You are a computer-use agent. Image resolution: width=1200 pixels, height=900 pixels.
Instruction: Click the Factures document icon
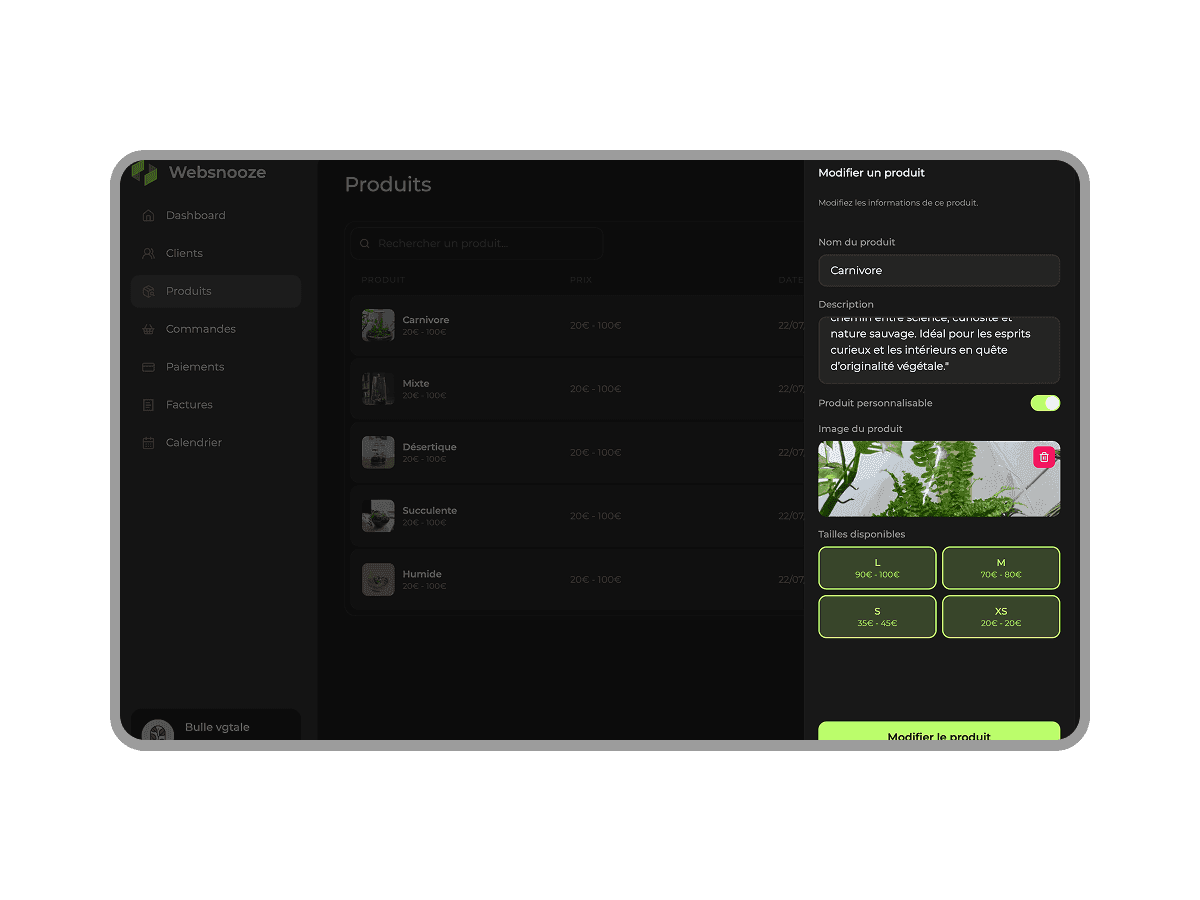tap(148, 405)
